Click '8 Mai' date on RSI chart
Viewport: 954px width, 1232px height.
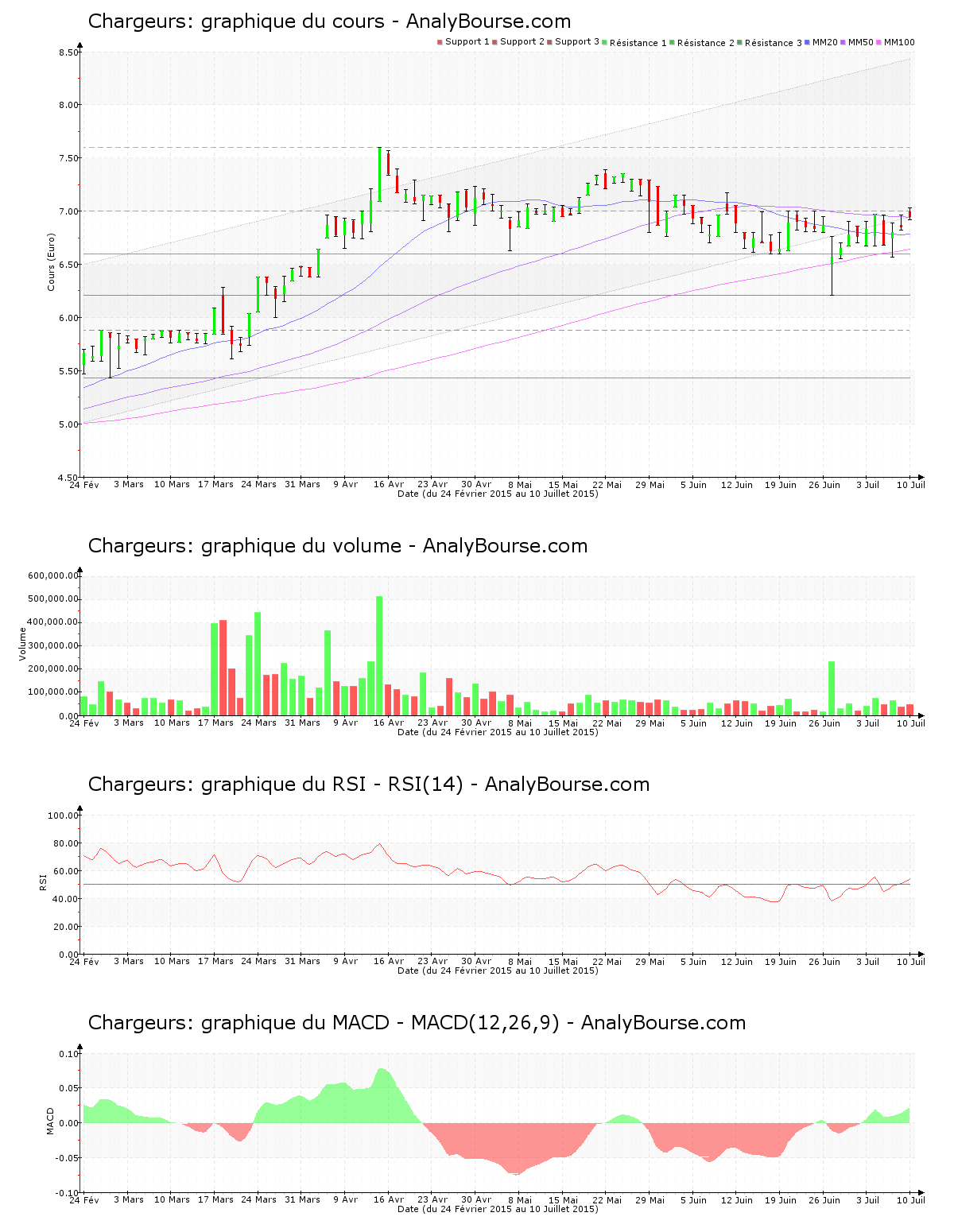point(519,961)
